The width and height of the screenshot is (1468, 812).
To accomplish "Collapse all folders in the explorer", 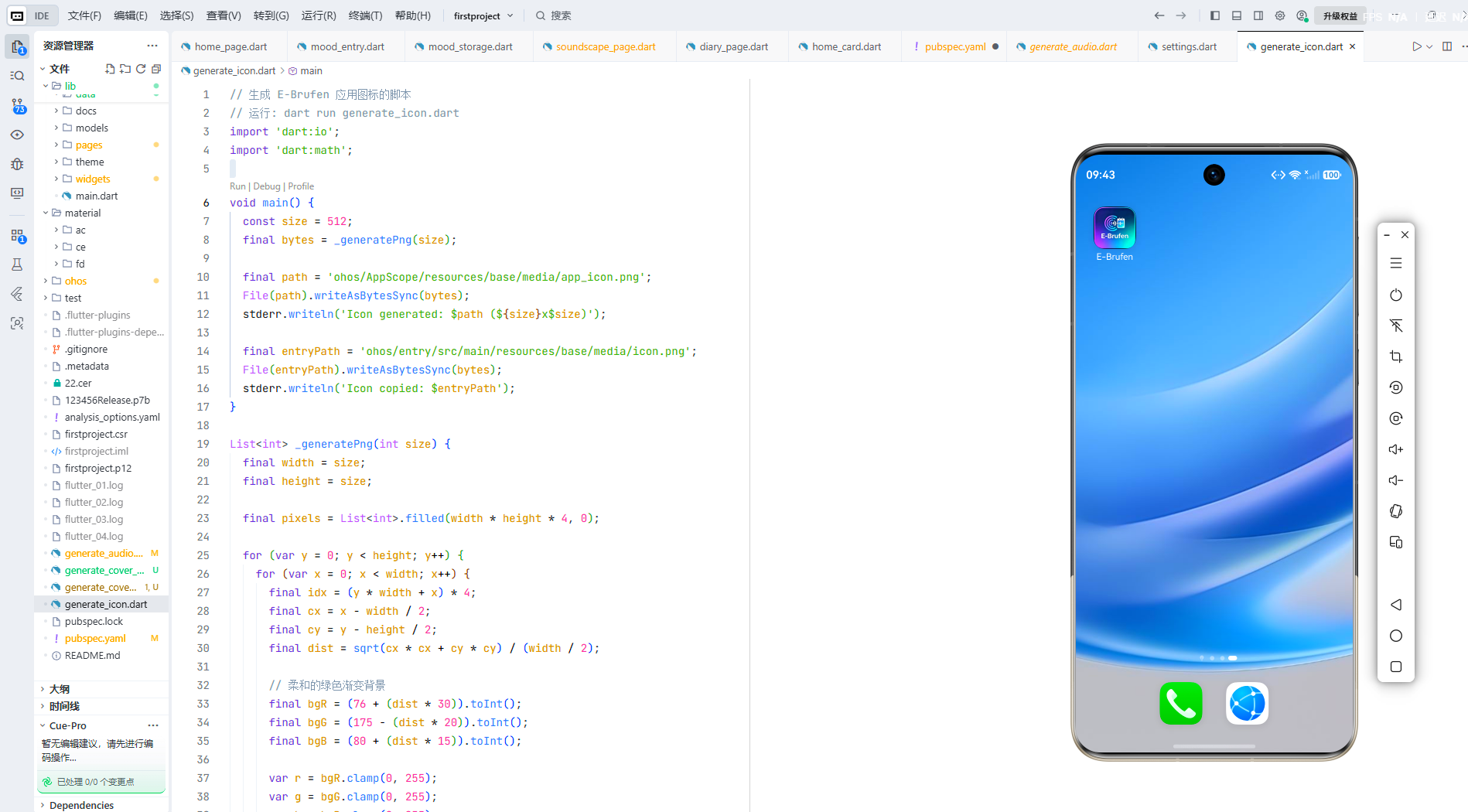I will coord(156,69).
